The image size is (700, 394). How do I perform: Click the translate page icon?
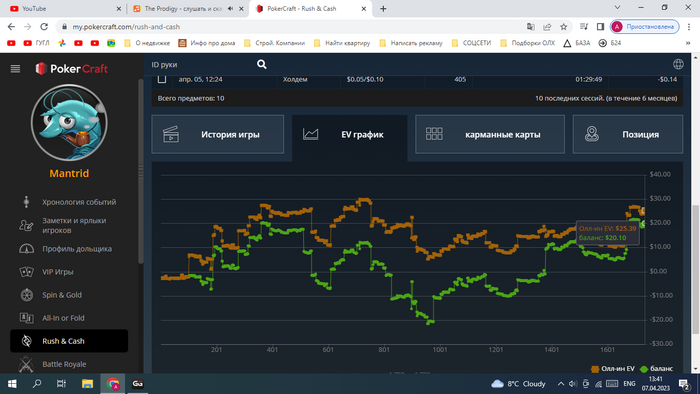coord(530,27)
